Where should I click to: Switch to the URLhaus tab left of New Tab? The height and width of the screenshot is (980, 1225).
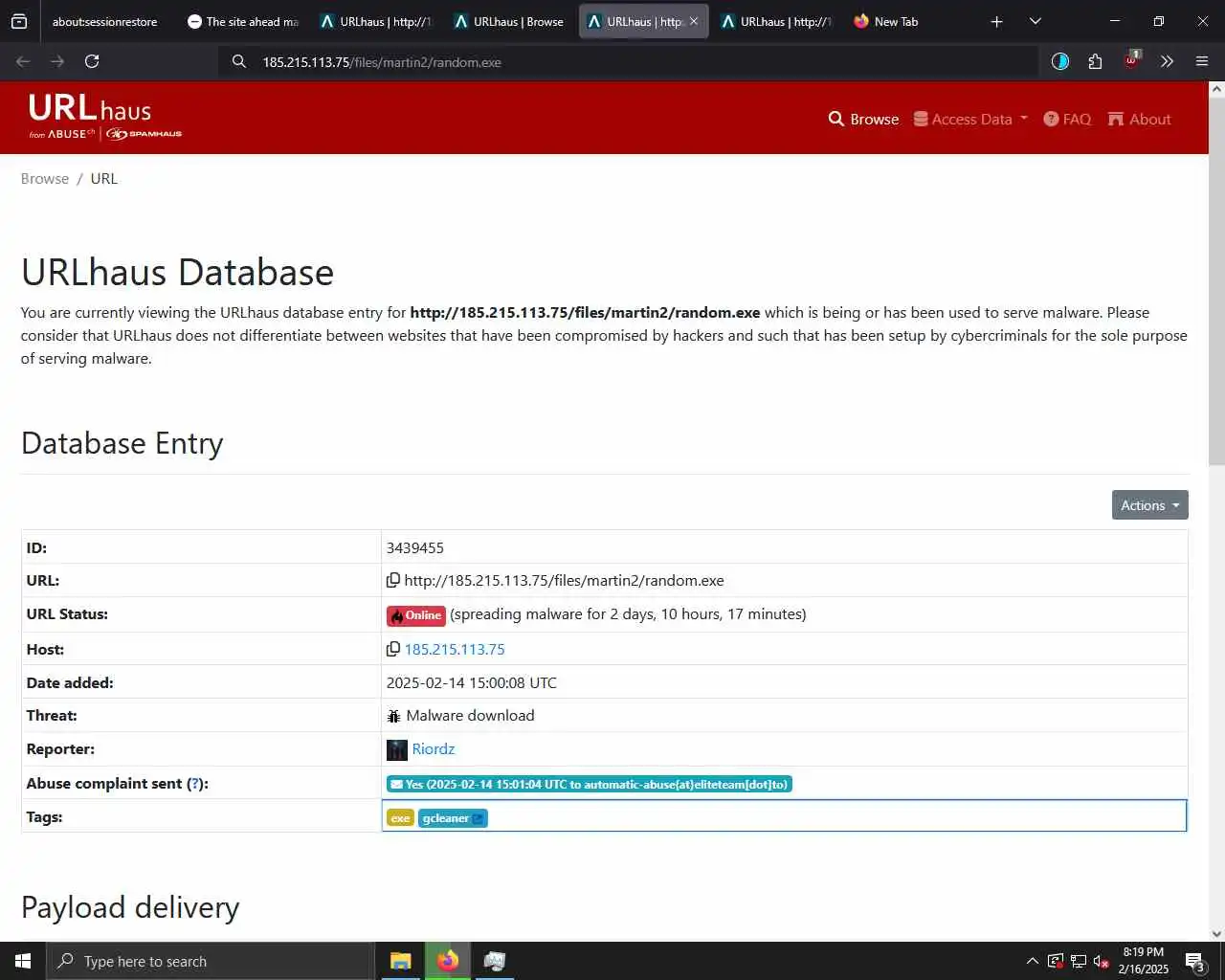pos(777,21)
